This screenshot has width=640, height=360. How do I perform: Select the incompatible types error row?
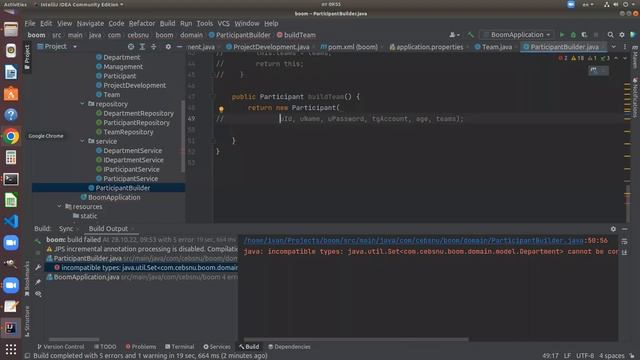point(141,267)
